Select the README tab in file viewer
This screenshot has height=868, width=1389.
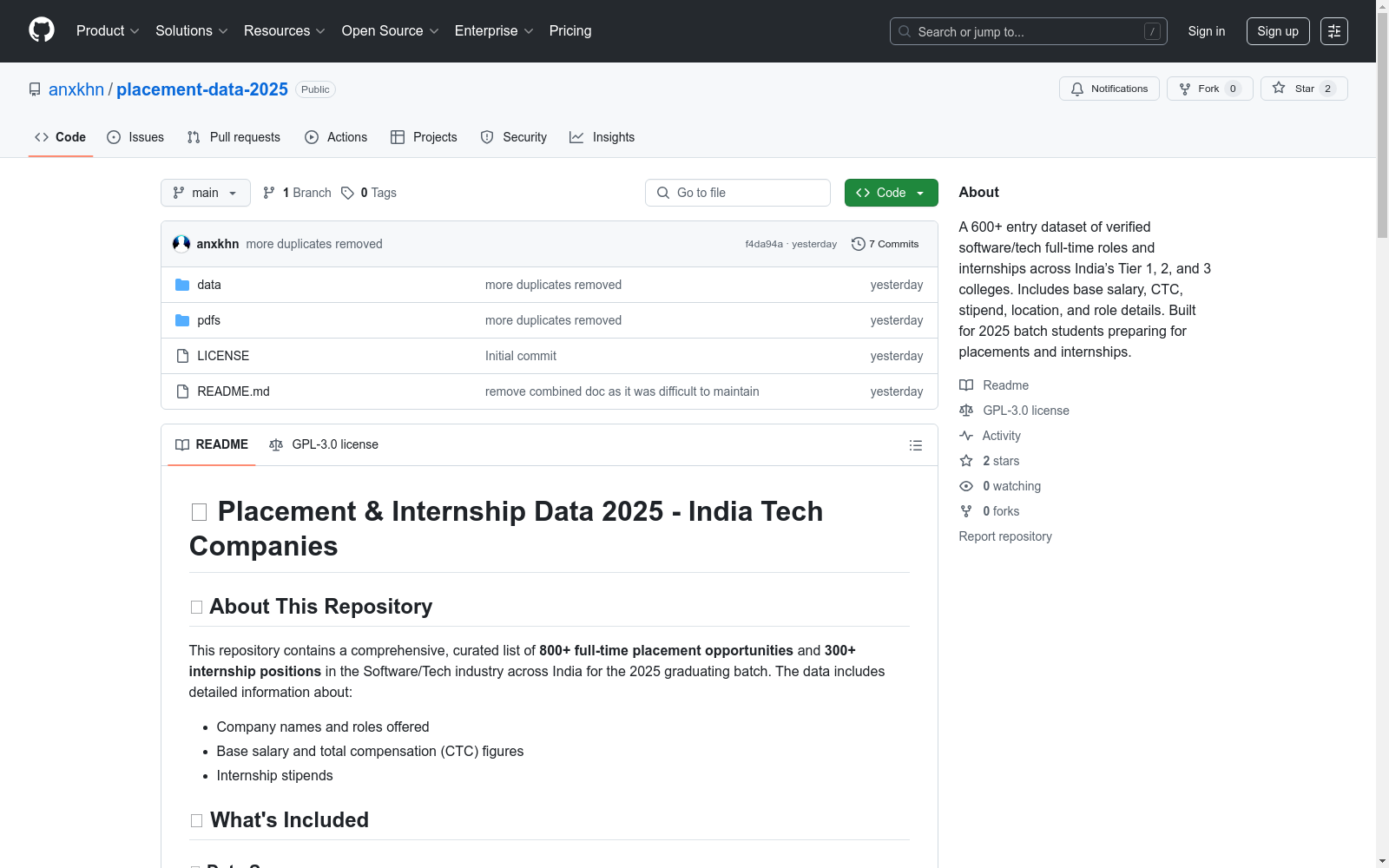pyautogui.click(x=212, y=444)
